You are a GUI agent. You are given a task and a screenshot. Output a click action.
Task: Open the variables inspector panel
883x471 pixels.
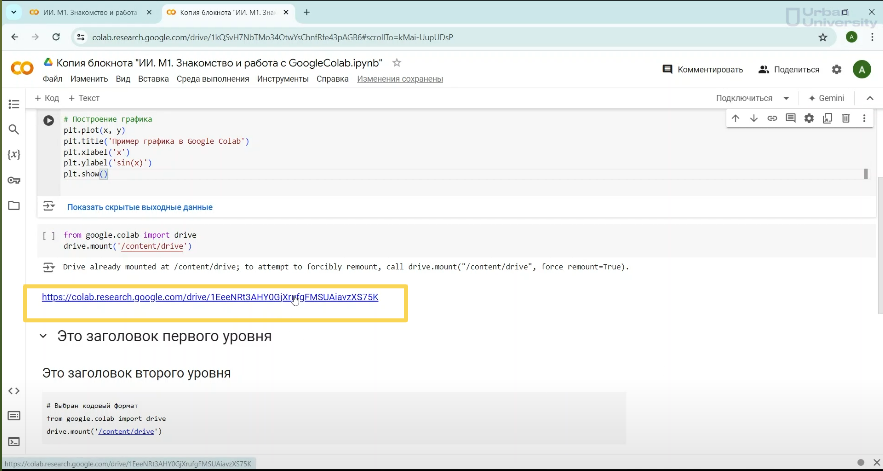pyautogui.click(x=14, y=155)
